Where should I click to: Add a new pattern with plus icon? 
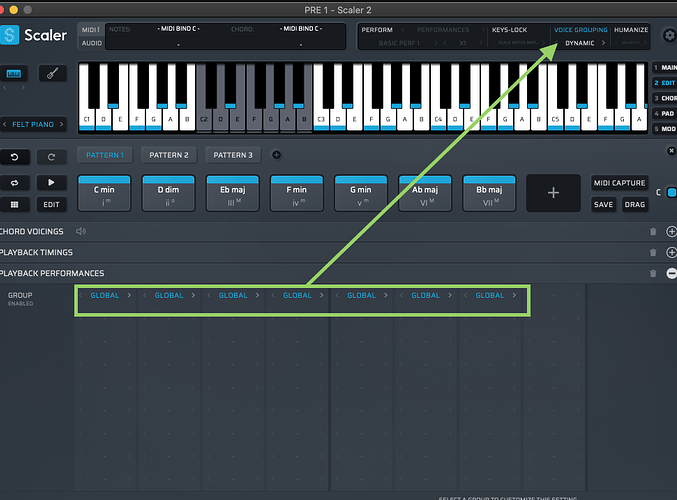(277, 155)
